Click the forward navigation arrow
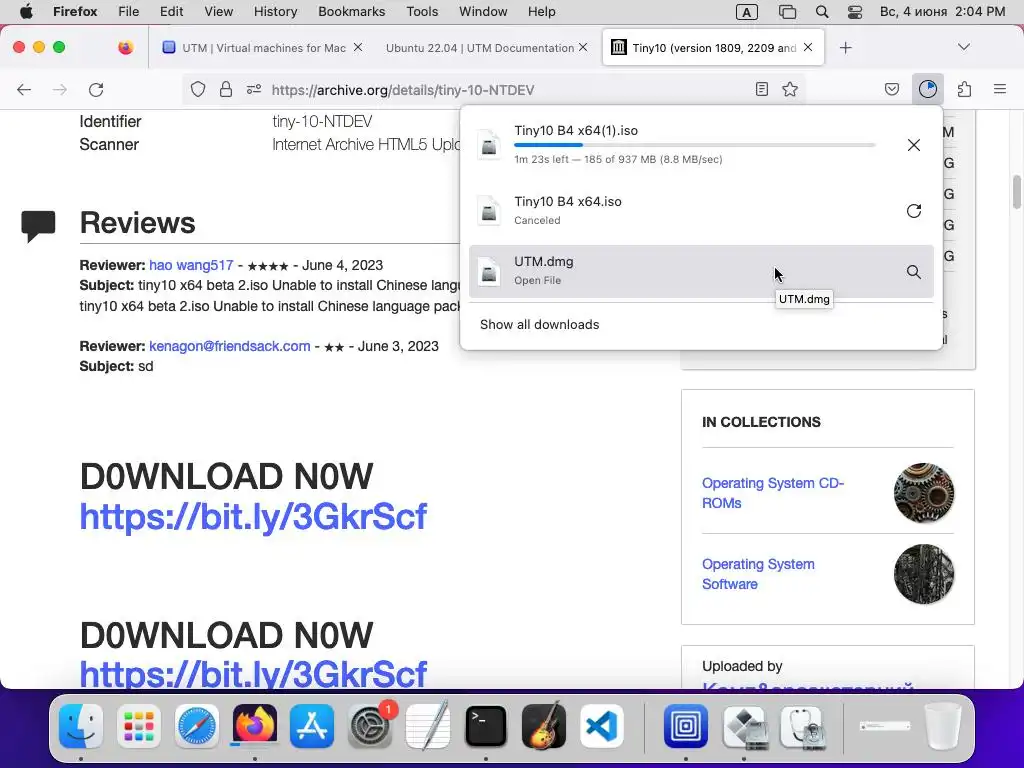This screenshot has width=1024, height=768. pyautogui.click(x=60, y=89)
